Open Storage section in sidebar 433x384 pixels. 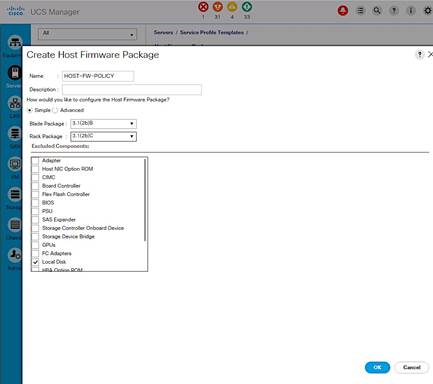pyautogui.click(x=15, y=194)
